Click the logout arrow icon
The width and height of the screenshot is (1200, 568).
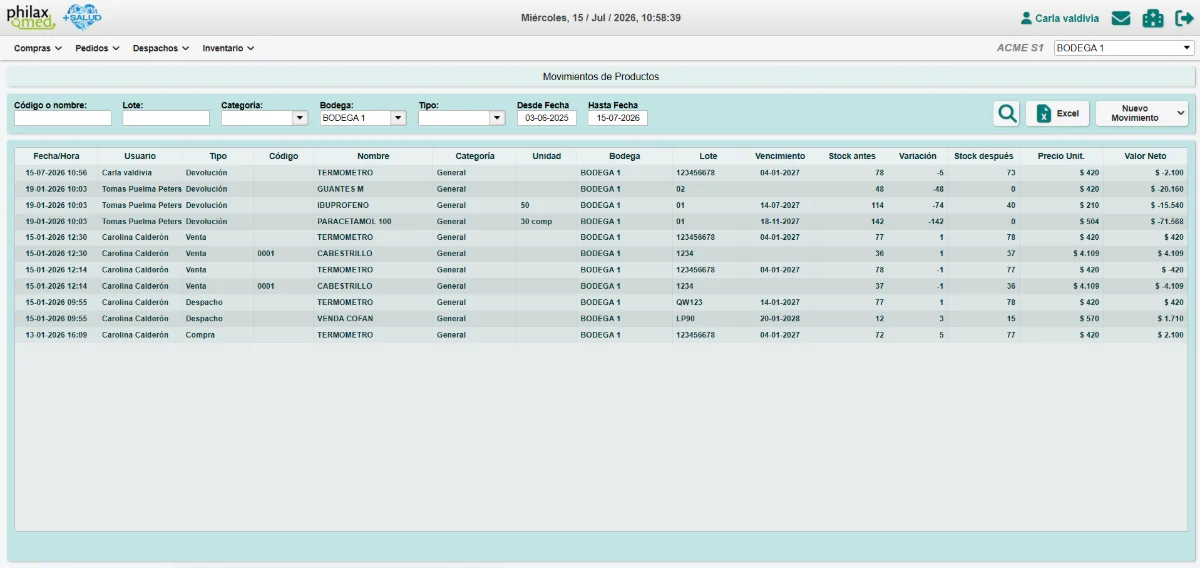pos(1185,18)
